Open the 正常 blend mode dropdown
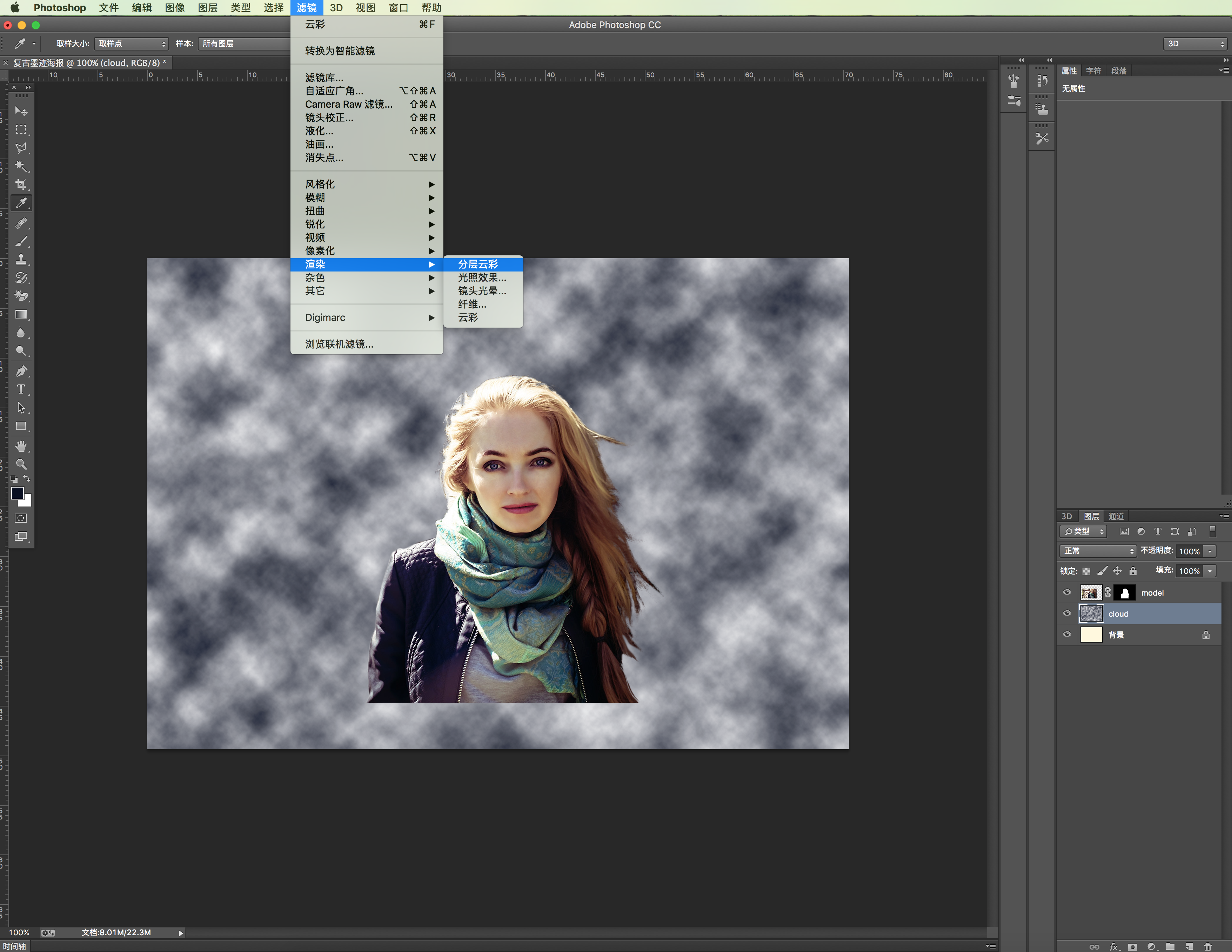The height and width of the screenshot is (952, 1232). (x=1097, y=551)
